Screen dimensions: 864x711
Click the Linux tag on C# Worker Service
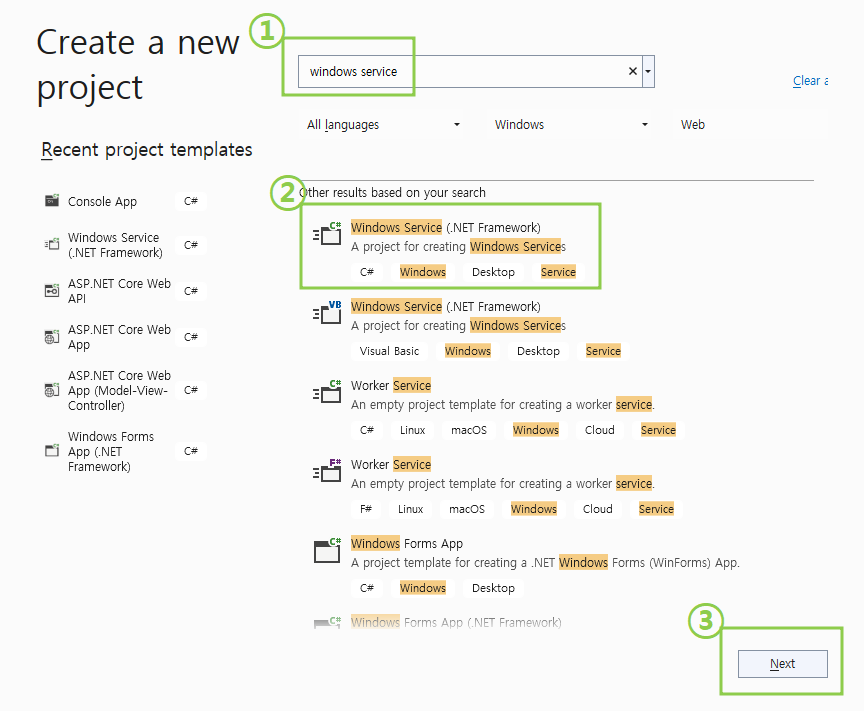point(412,430)
